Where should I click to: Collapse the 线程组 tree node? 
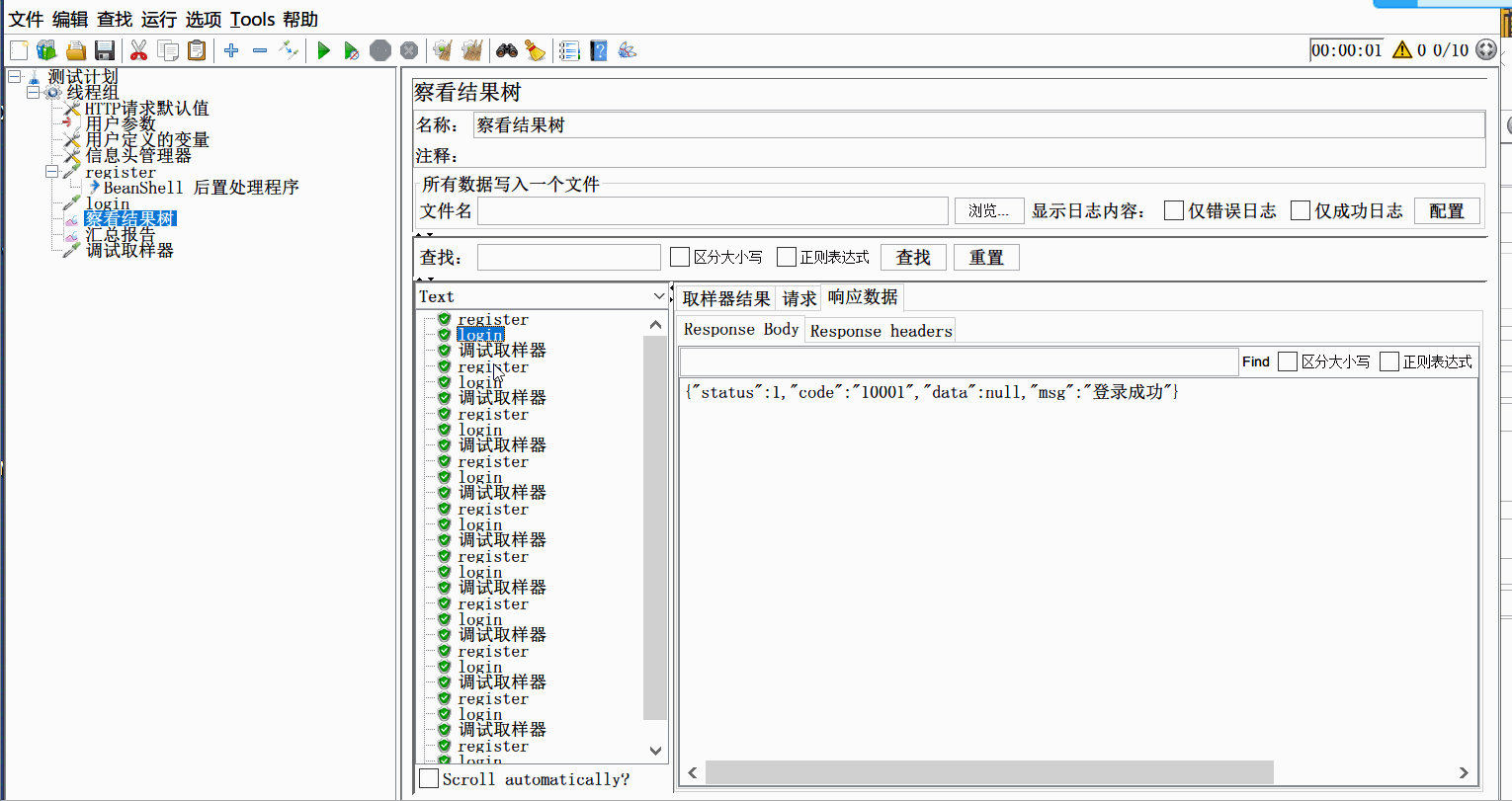[33, 92]
